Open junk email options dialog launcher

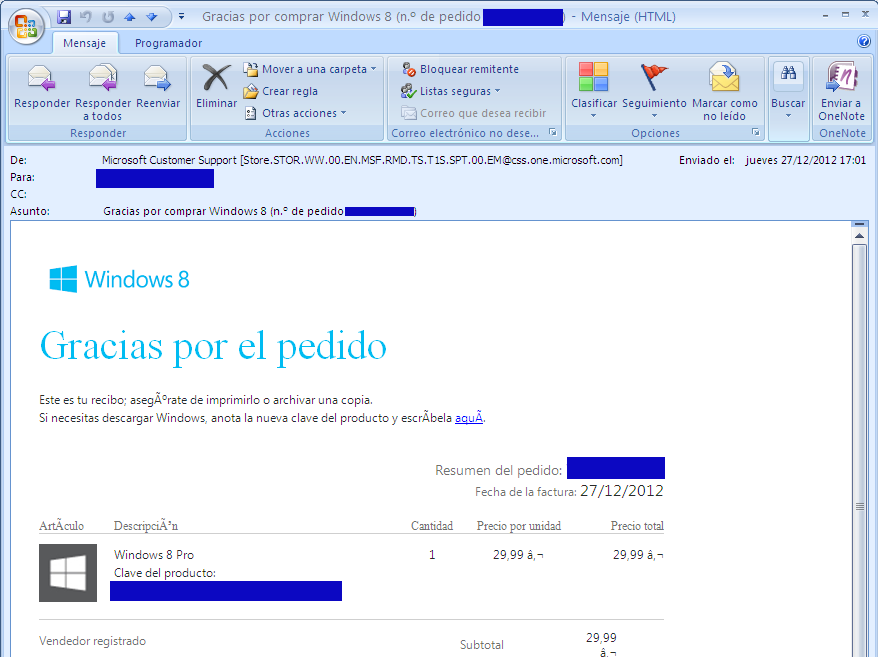(x=553, y=132)
